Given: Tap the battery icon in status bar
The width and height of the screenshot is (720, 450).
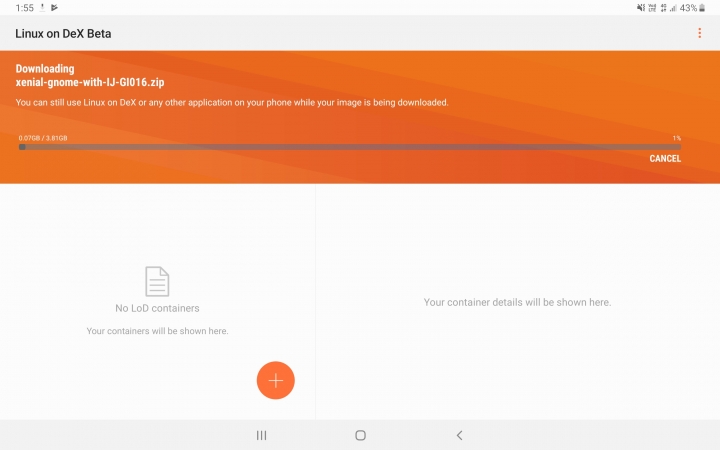Looking at the screenshot, I should coord(702,8).
